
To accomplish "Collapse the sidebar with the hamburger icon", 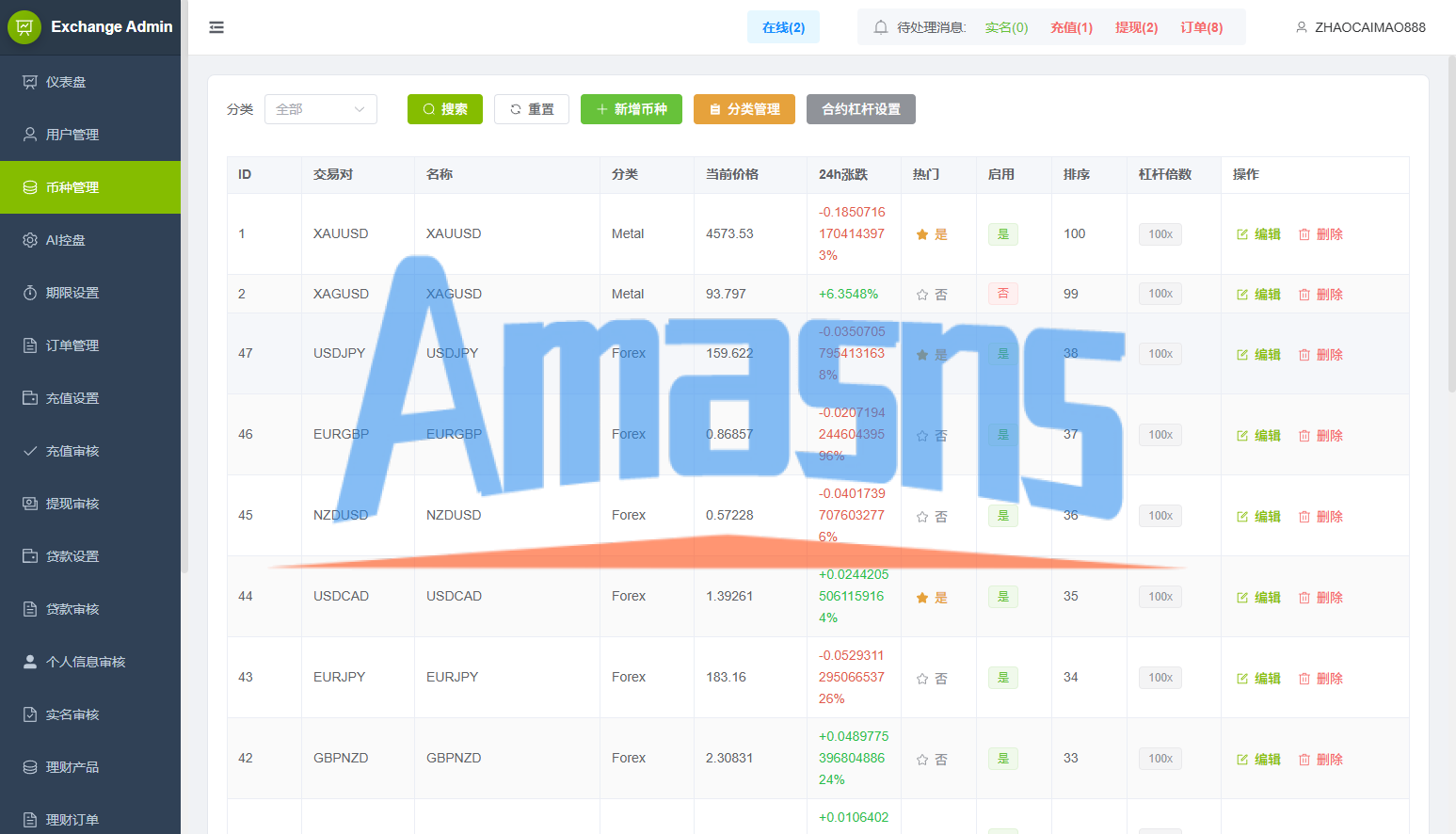I will point(216,27).
